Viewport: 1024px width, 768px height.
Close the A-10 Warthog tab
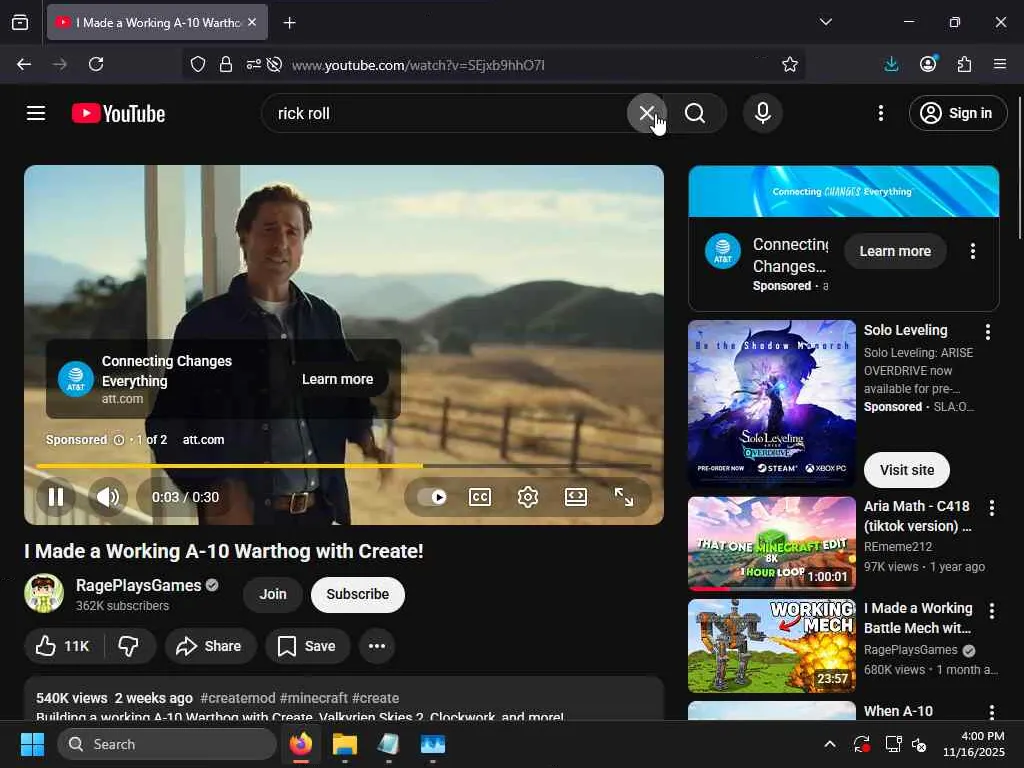[252, 22]
